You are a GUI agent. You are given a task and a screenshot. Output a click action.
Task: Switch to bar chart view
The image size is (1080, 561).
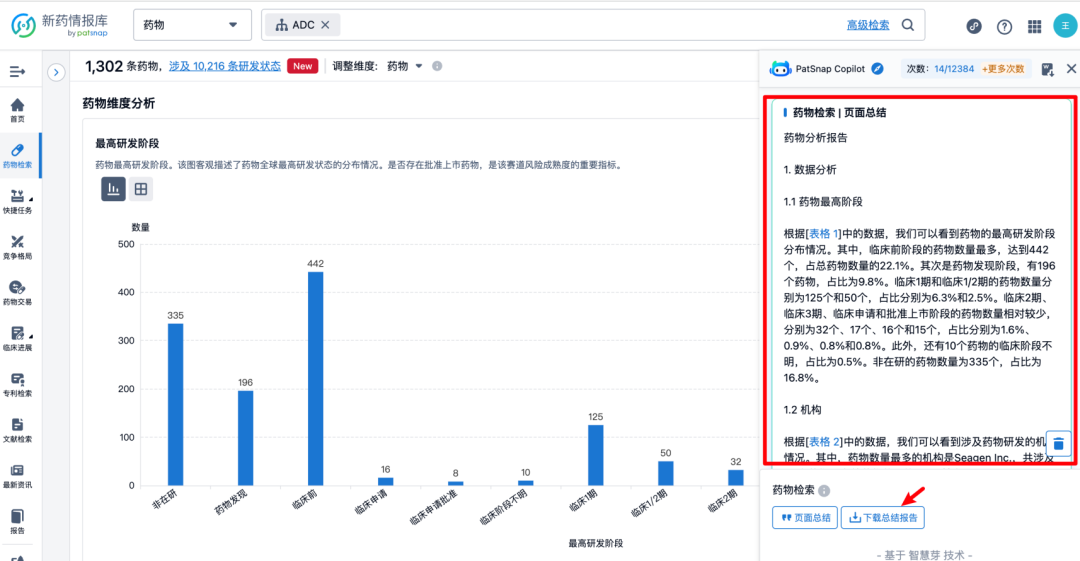click(113, 189)
